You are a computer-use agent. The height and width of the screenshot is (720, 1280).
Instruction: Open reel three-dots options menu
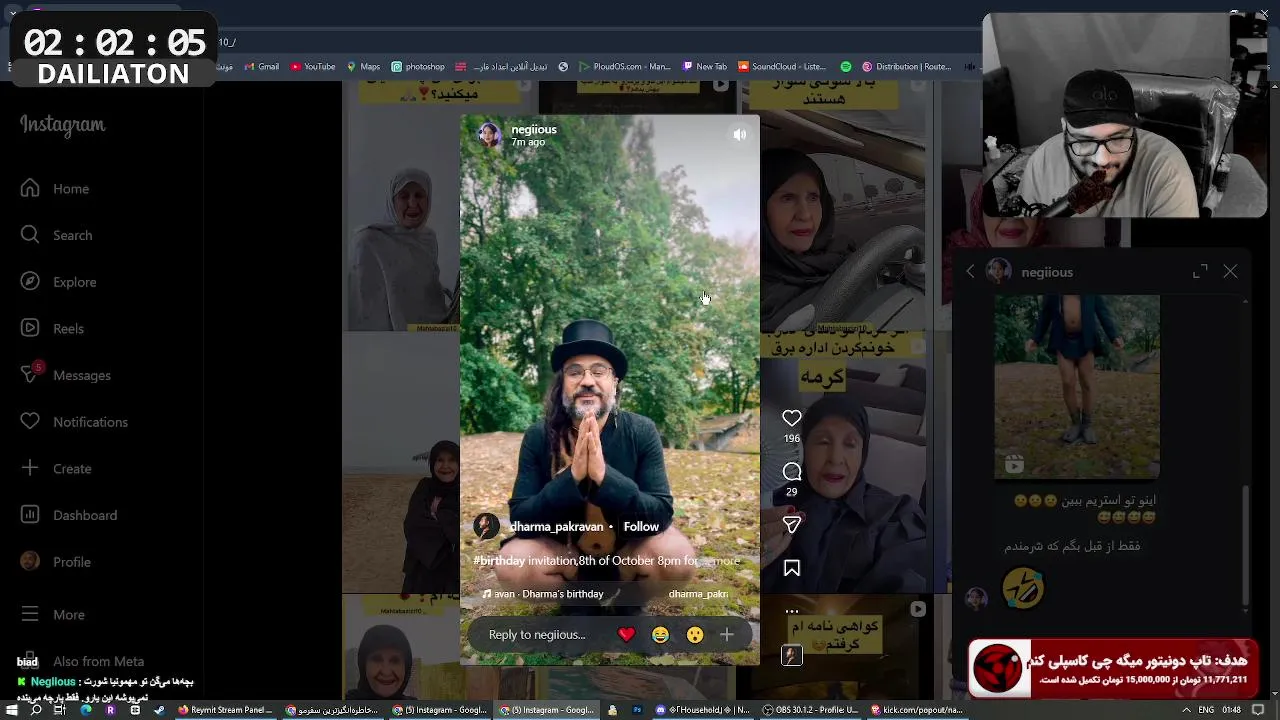tap(792, 611)
